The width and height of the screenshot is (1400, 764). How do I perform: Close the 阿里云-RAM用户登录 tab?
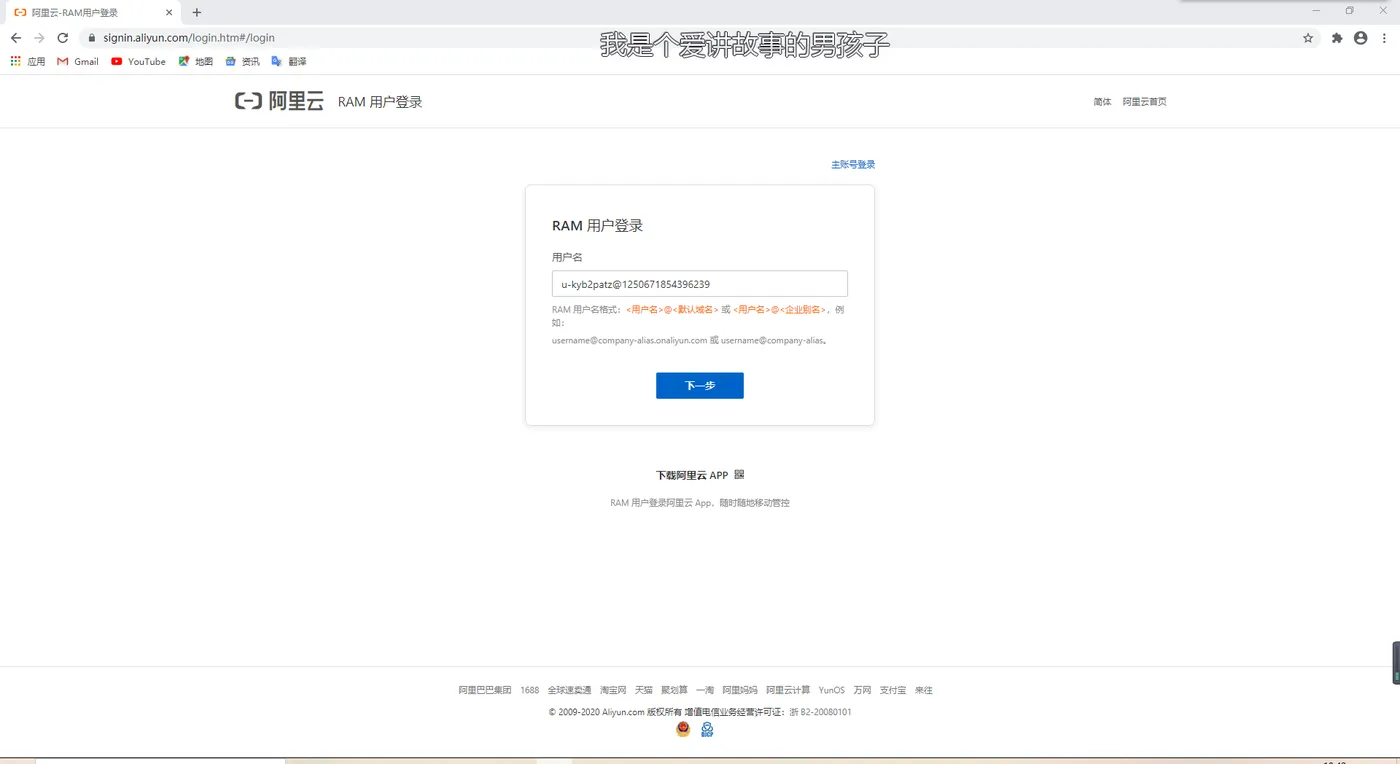click(169, 13)
